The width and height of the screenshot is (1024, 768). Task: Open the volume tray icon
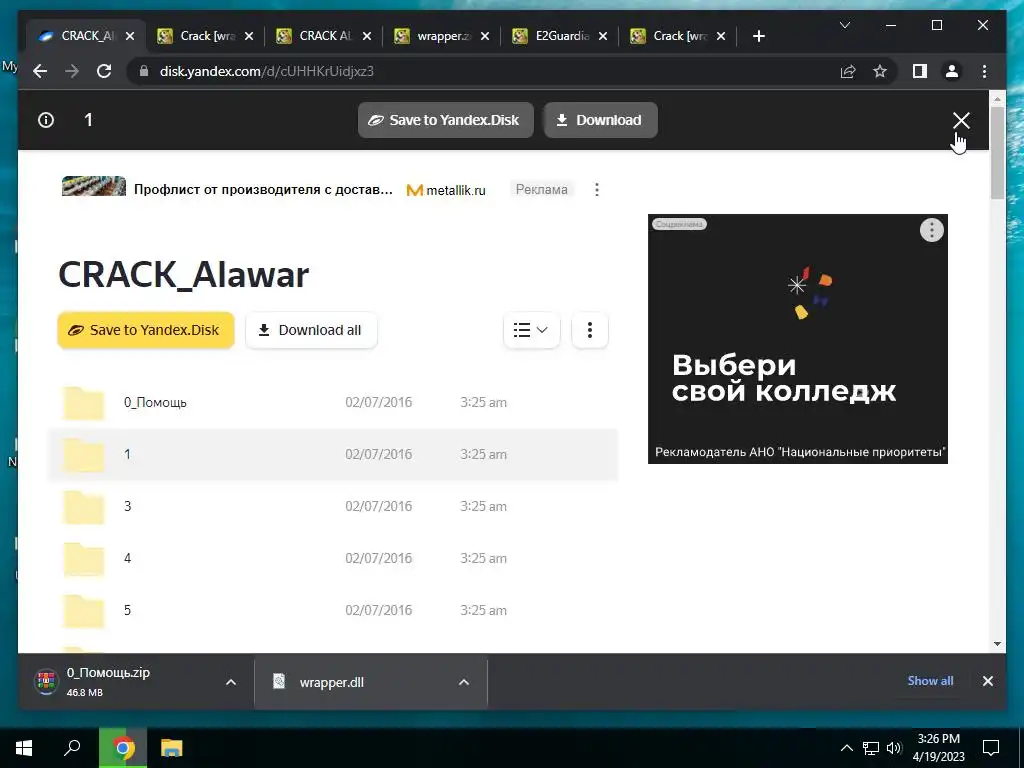[894, 748]
